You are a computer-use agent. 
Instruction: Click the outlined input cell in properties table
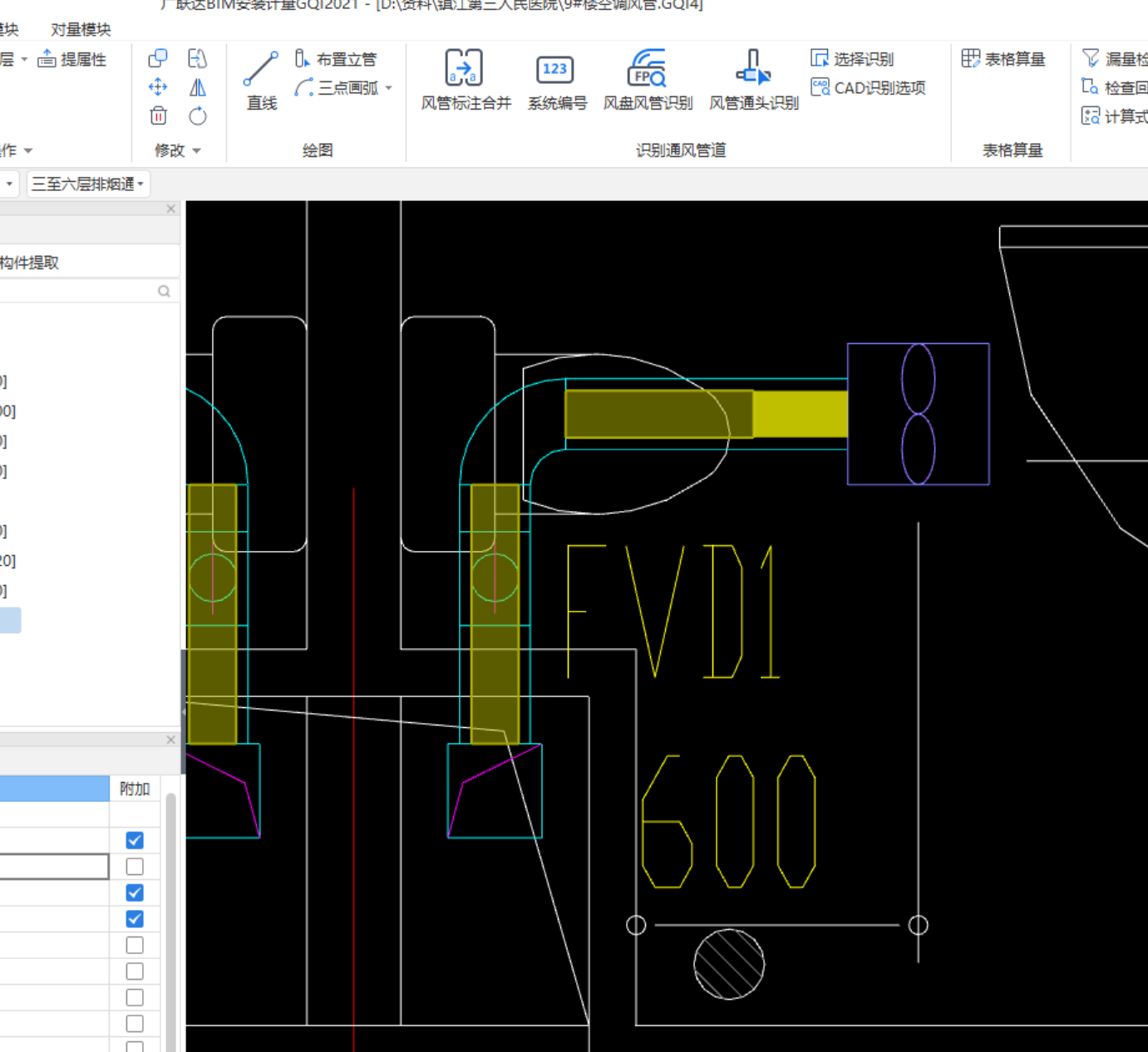54,867
